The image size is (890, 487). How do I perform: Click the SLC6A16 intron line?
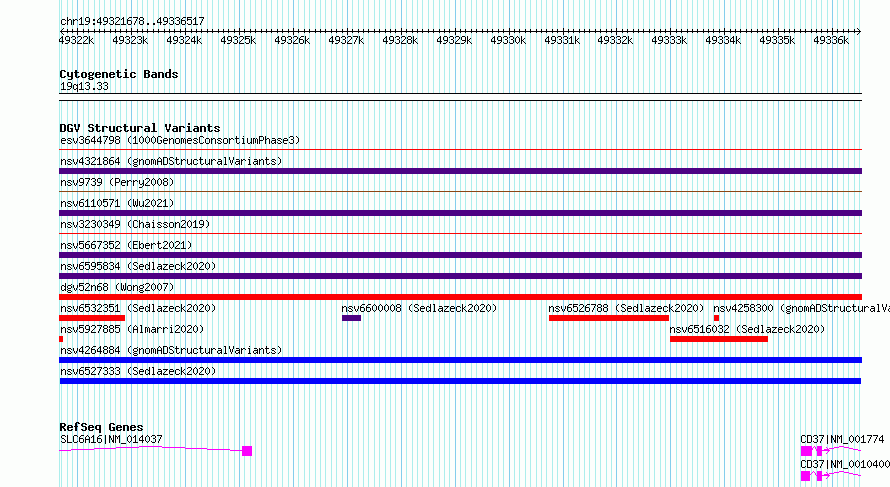pyautogui.click(x=150, y=448)
